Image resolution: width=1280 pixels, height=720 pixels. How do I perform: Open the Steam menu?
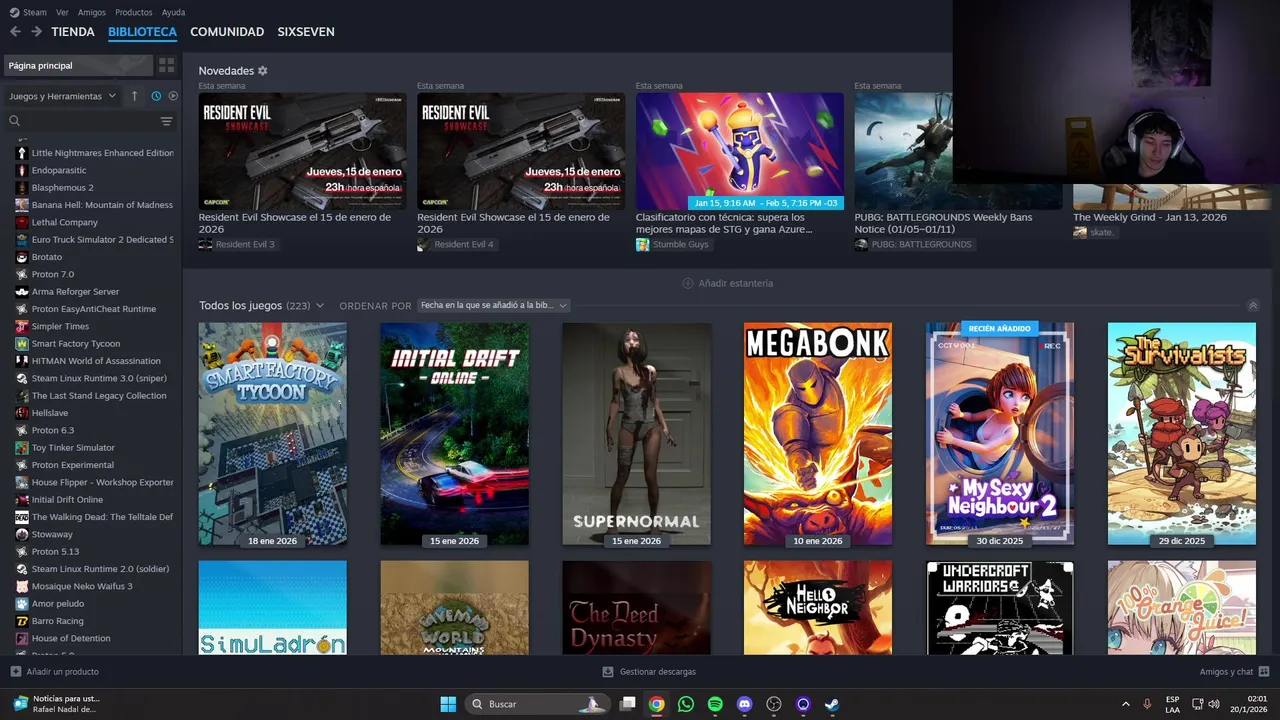[28, 12]
